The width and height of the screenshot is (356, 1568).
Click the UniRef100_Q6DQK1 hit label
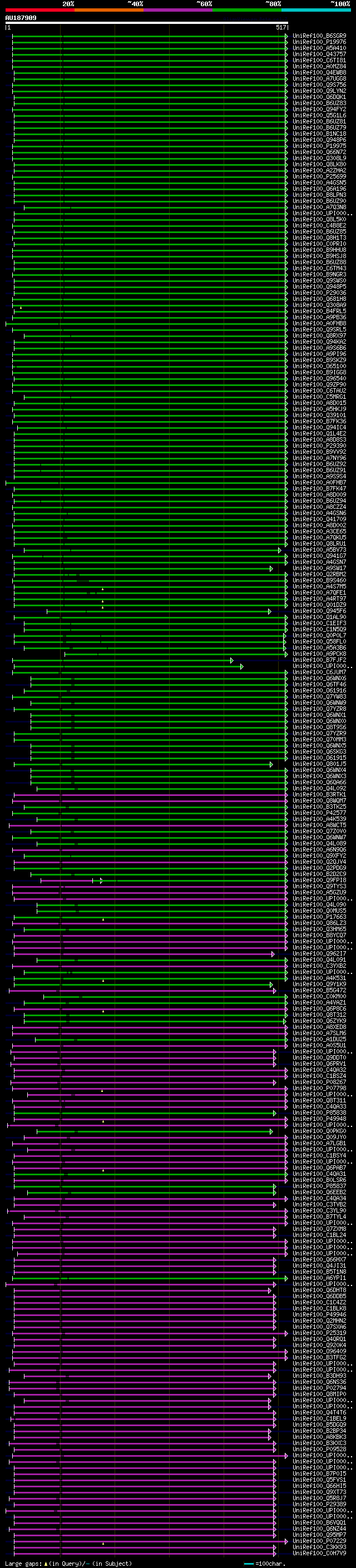(319, 97)
